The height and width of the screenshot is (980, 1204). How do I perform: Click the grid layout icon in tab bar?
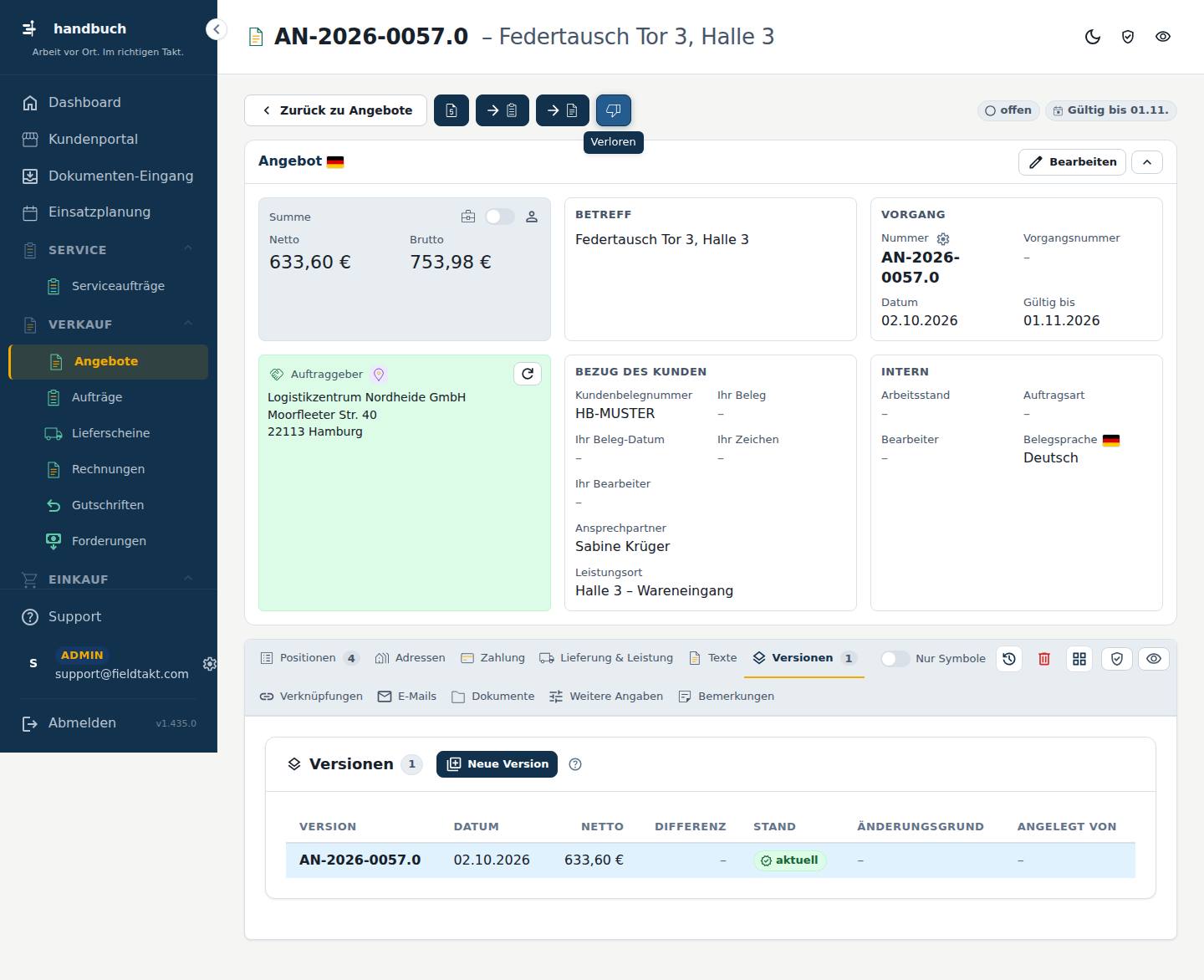point(1079,659)
